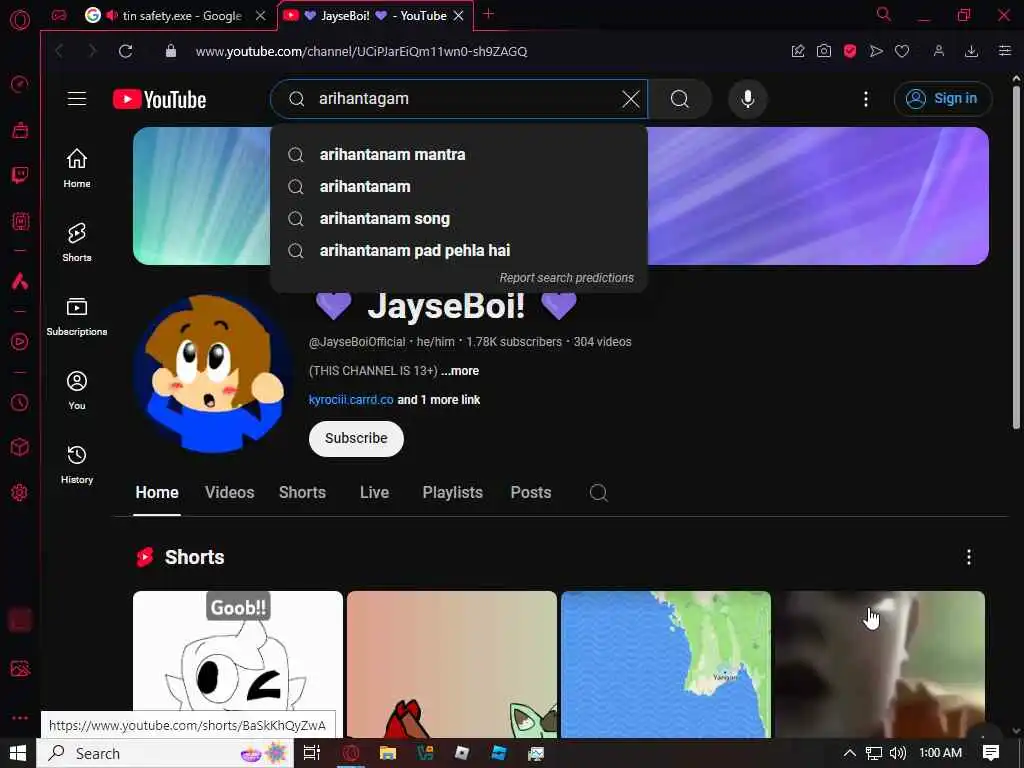Start voice search with the microphone
This screenshot has width=1024, height=768.
coord(748,99)
